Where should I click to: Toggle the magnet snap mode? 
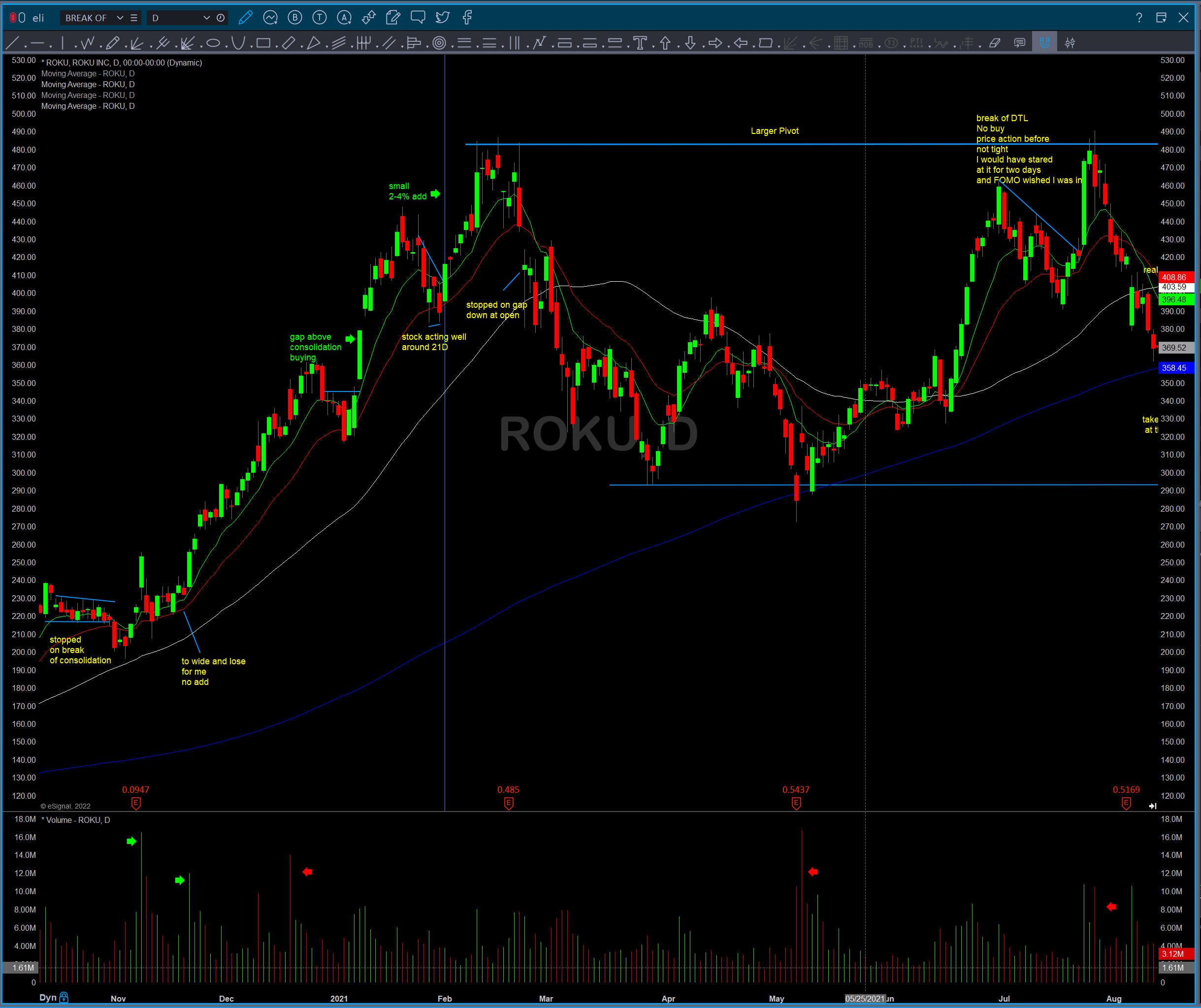click(x=1045, y=43)
